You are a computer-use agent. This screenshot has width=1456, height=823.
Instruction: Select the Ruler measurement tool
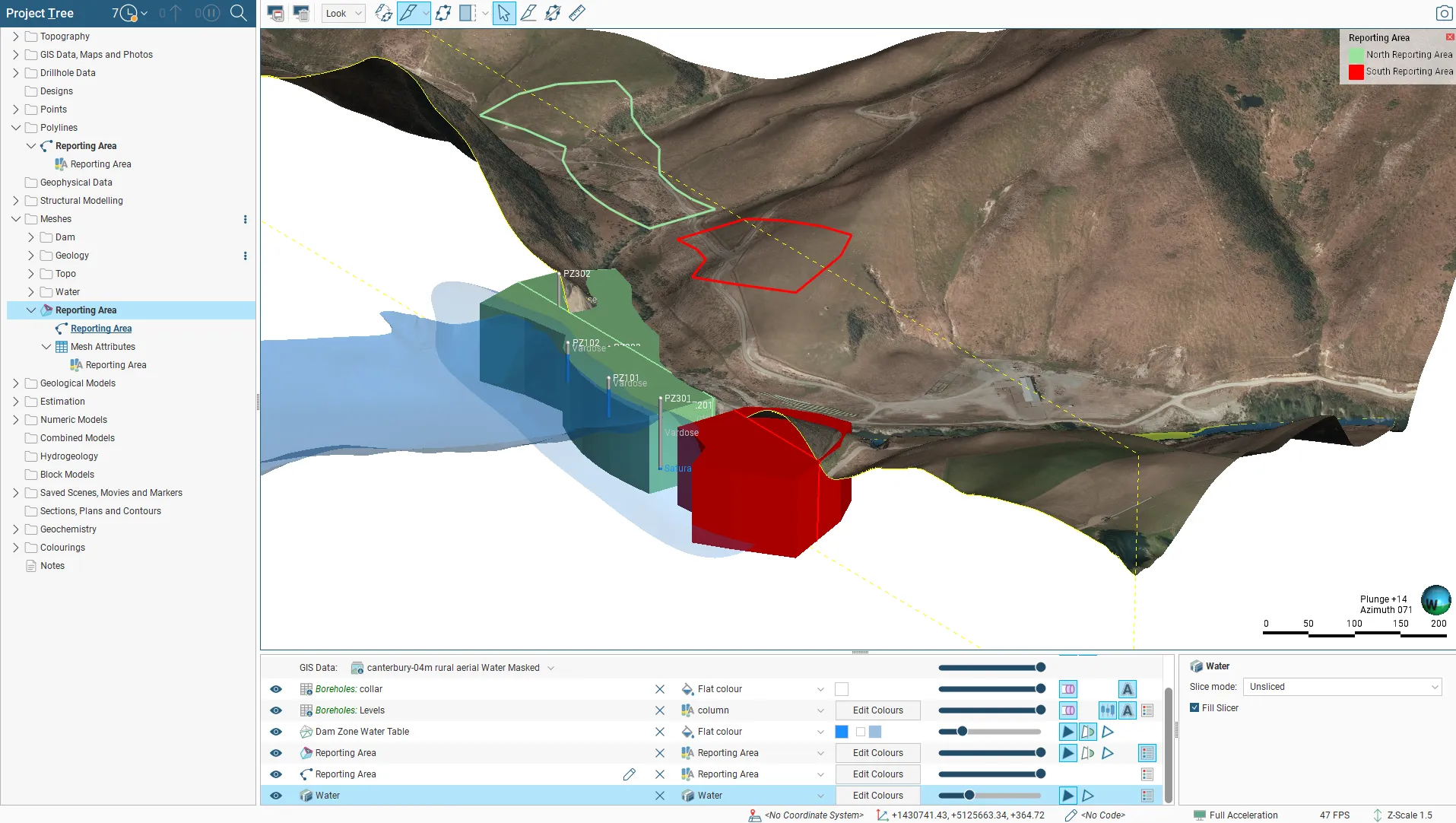(578, 13)
